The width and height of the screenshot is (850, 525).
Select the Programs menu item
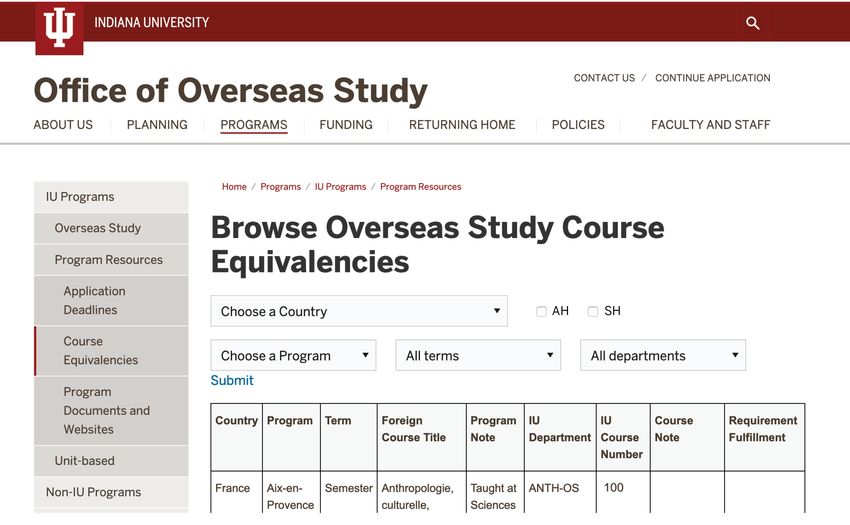254,125
